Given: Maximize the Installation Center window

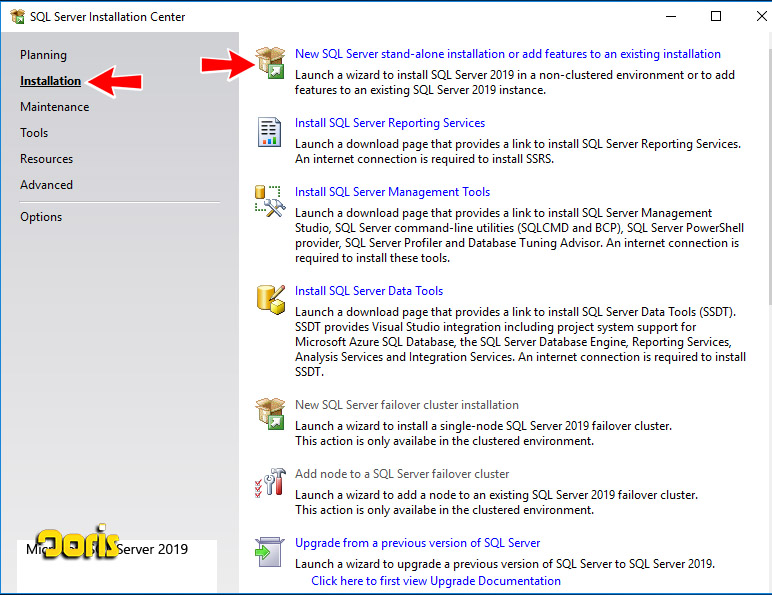Looking at the screenshot, I should (x=716, y=16).
